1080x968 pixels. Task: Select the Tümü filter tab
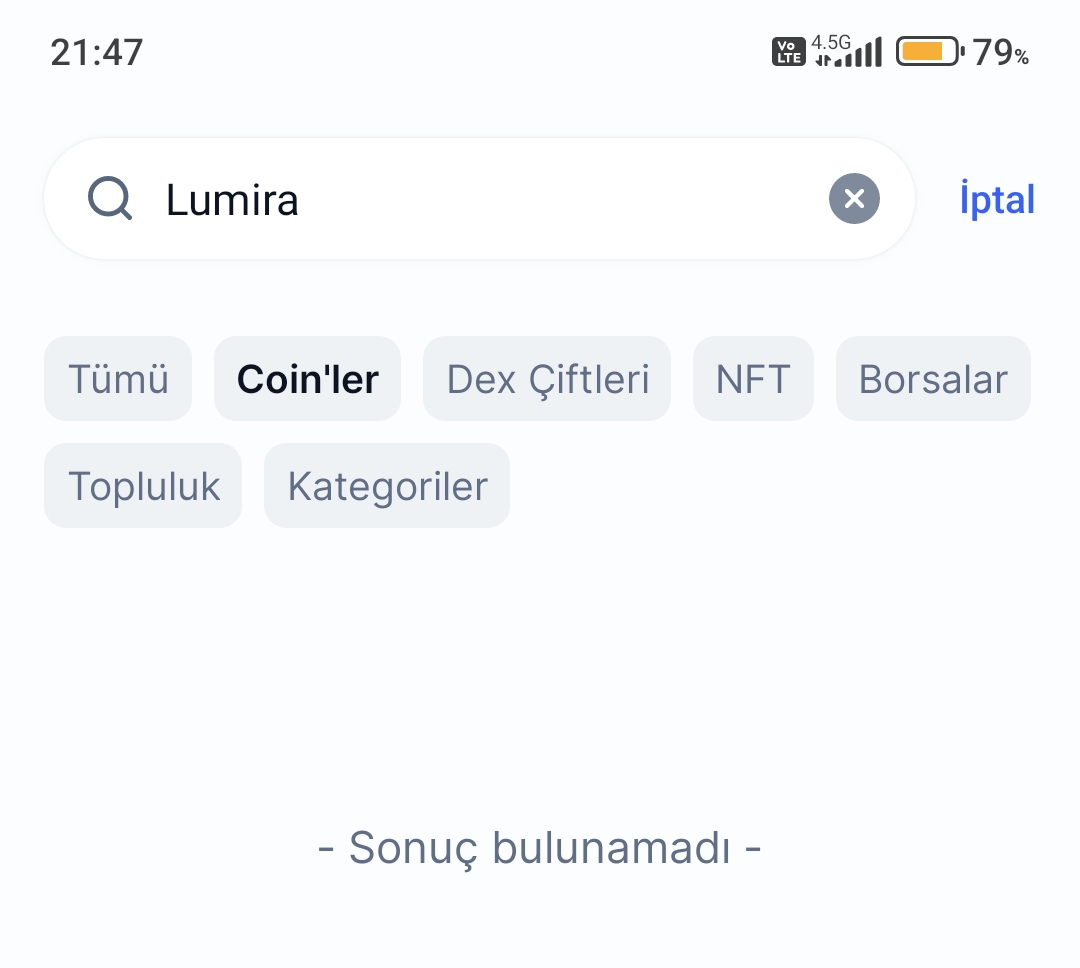tap(118, 378)
